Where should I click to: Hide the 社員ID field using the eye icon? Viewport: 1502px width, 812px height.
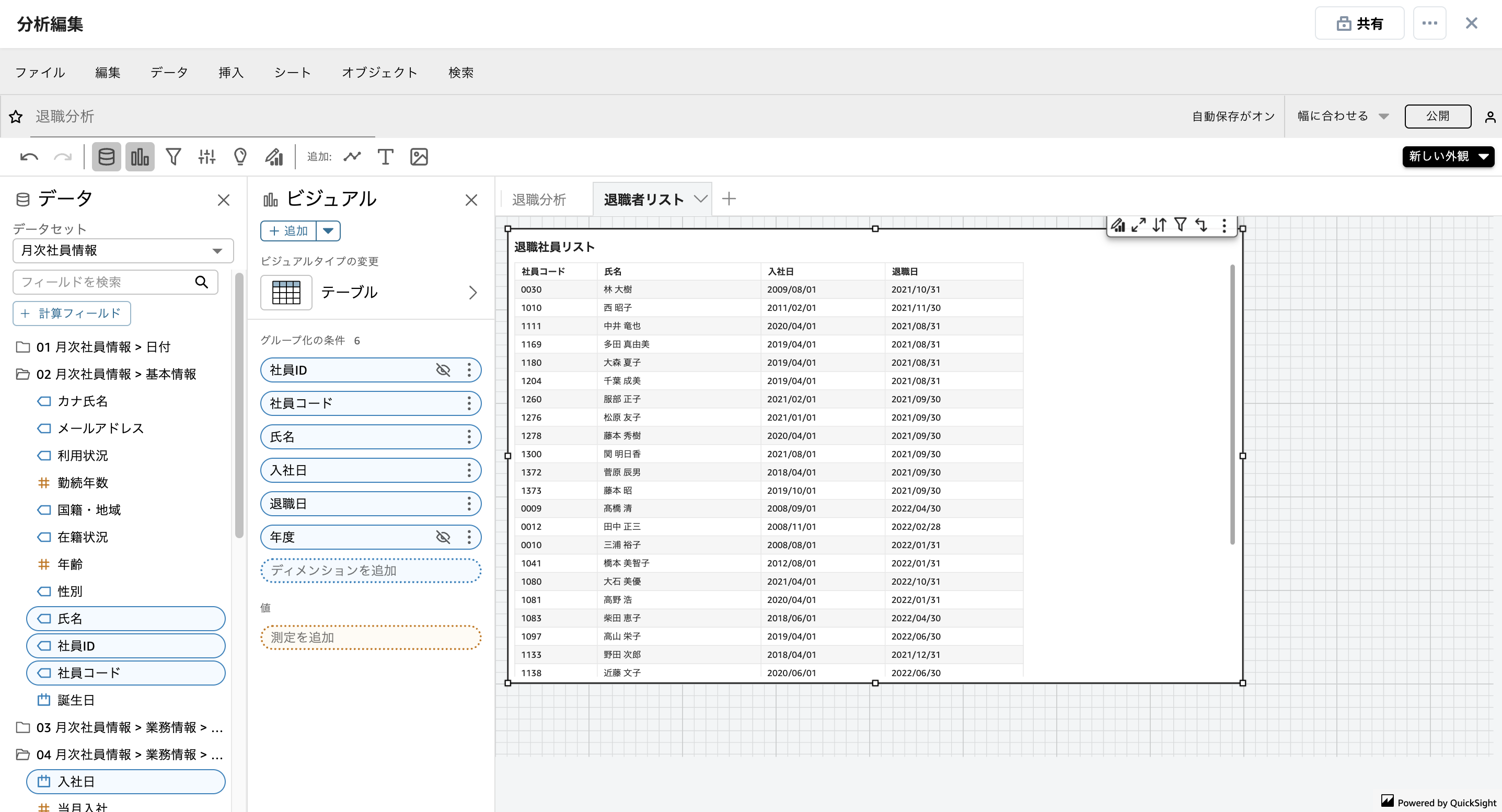click(443, 369)
